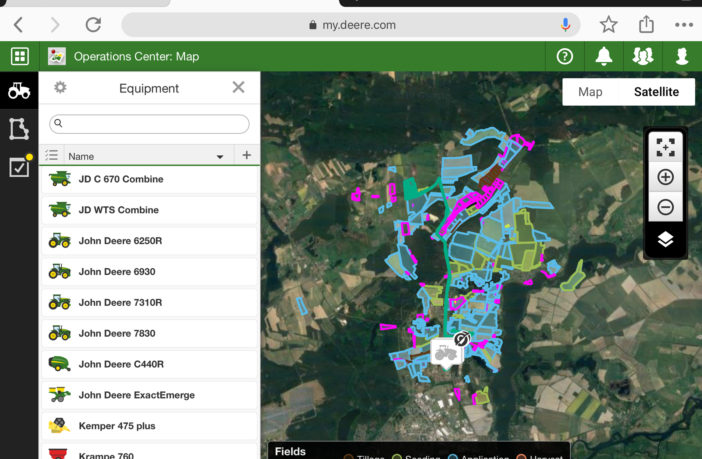Add new equipment with plus button
Viewport: 702px width, 459px height.
[x=246, y=155]
